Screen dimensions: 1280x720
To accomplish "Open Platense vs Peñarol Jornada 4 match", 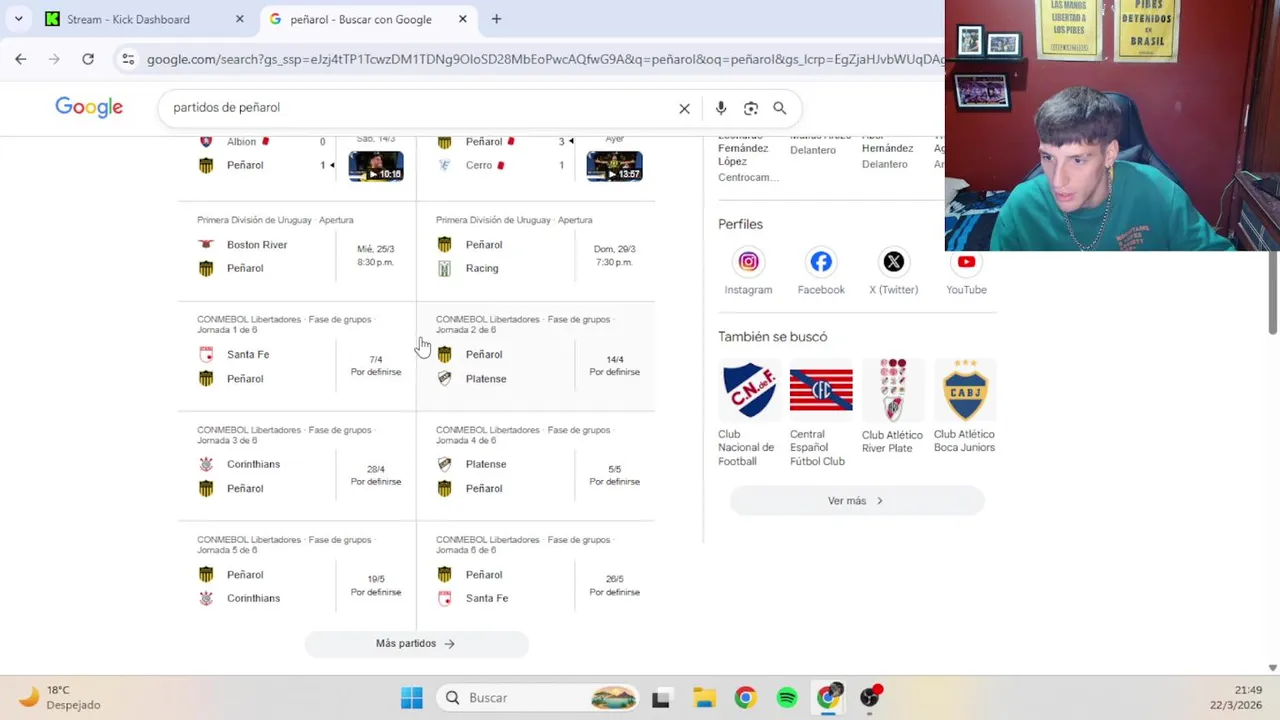I will (536, 466).
